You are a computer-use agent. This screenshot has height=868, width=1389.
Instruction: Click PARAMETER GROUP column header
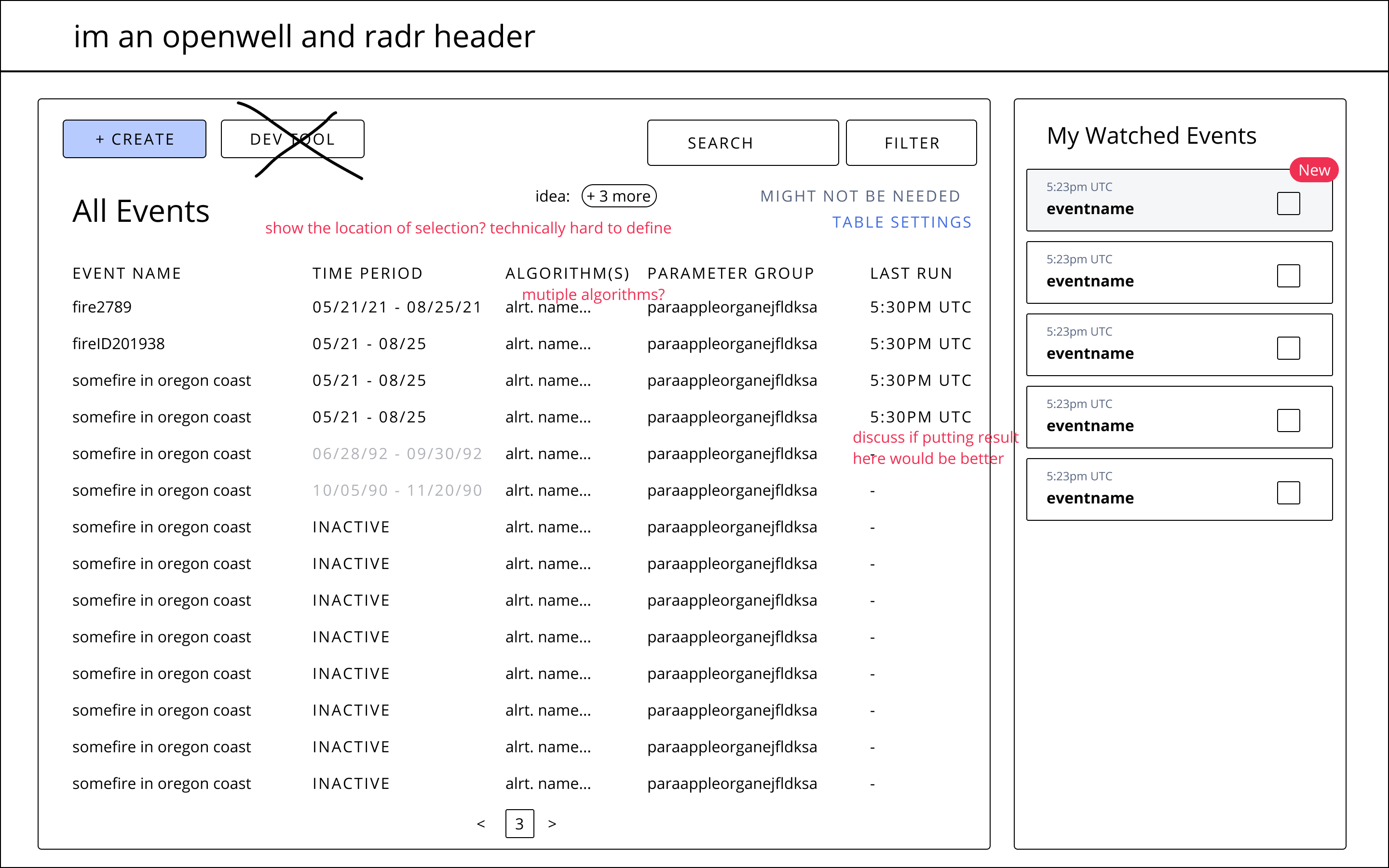point(731,273)
